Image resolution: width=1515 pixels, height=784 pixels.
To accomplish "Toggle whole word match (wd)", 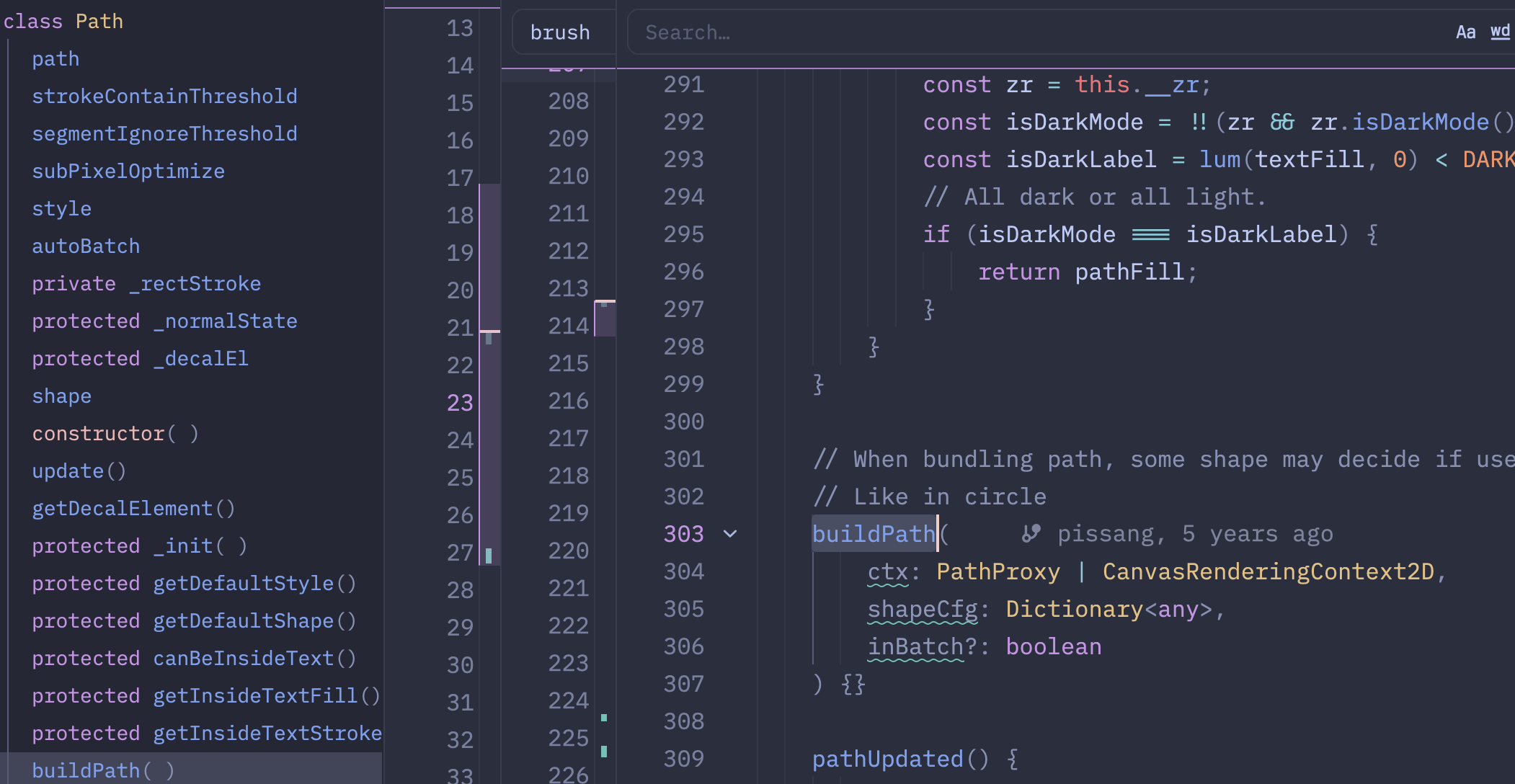I will 1500,32.
